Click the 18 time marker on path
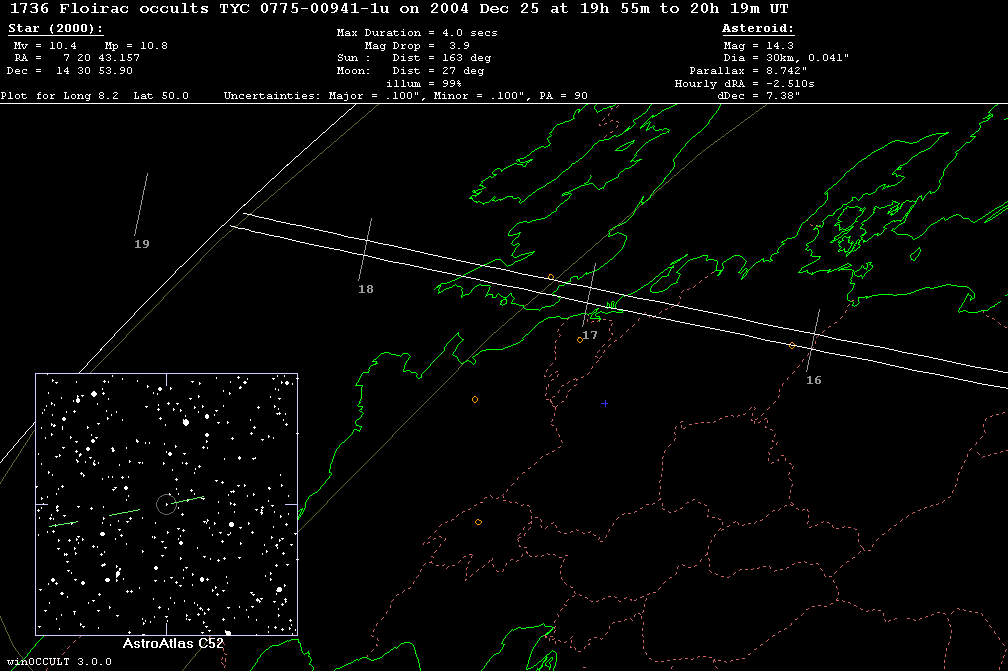This screenshot has width=1008, height=671. 365,289
